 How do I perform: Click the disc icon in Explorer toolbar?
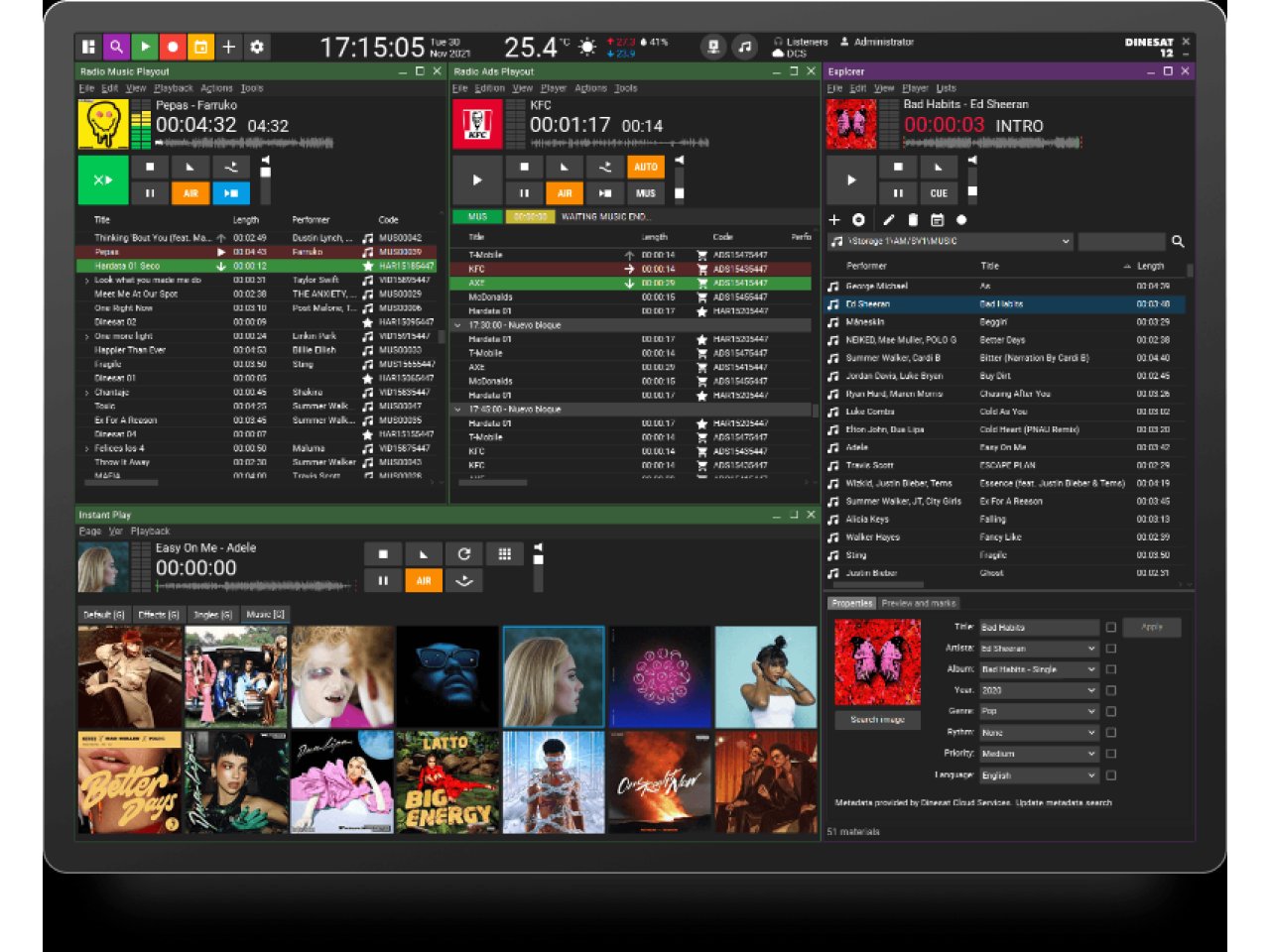[x=859, y=220]
